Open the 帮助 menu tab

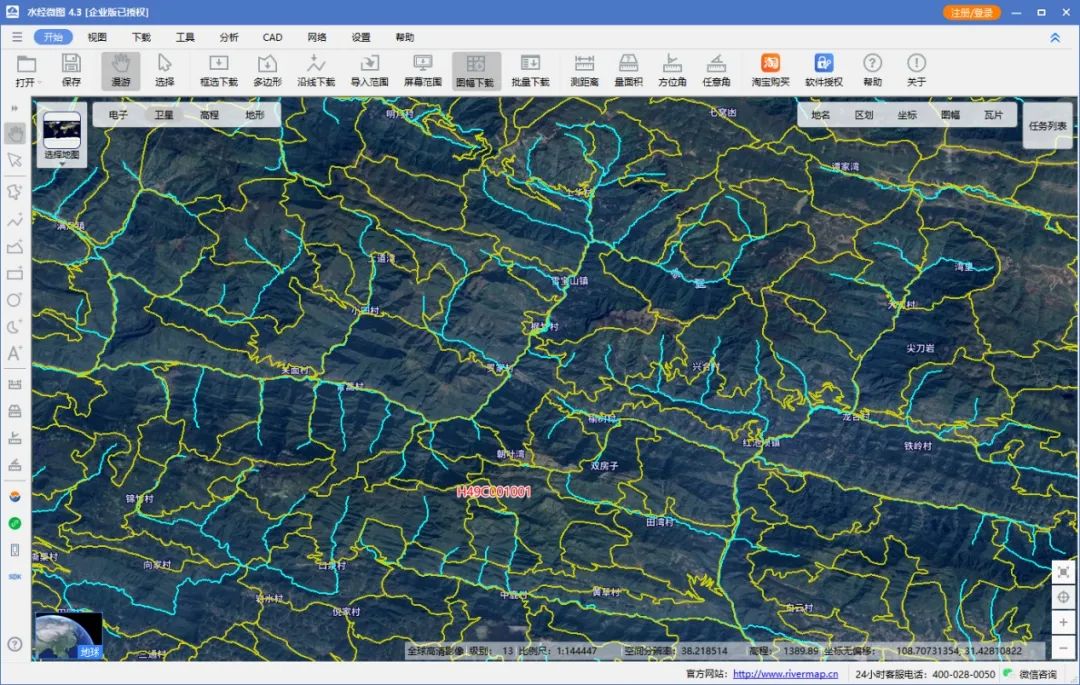click(x=405, y=37)
